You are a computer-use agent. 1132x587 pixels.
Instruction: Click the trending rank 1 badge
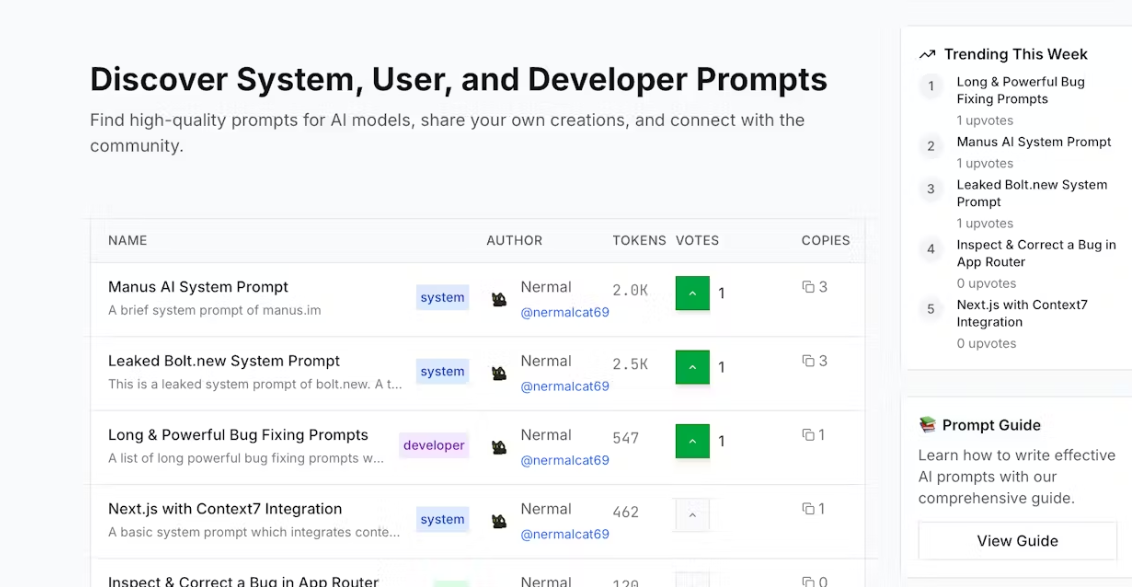tap(931, 86)
